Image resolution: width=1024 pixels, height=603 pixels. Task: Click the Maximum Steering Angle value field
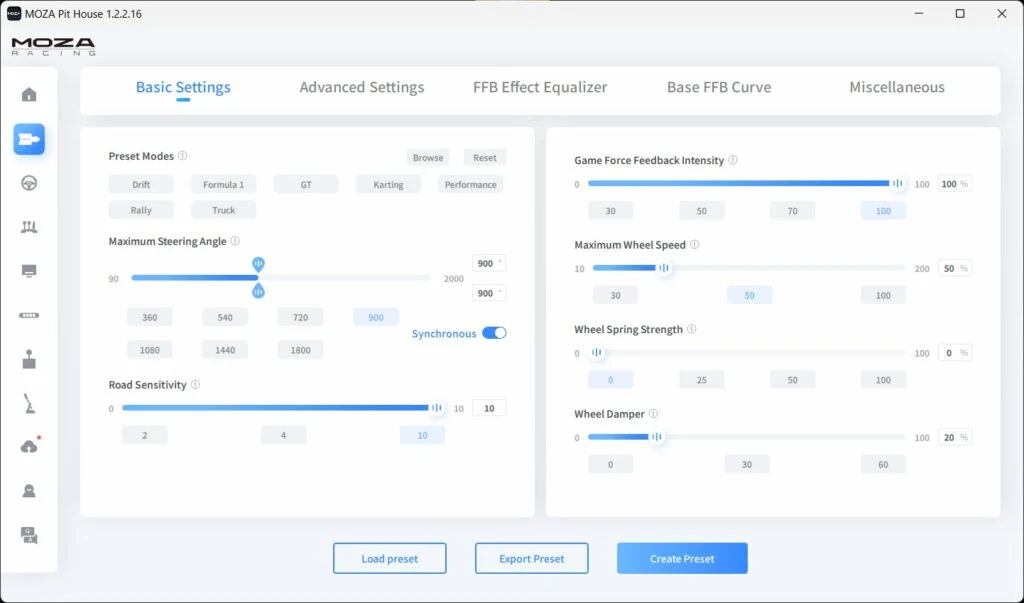(487, 262)
